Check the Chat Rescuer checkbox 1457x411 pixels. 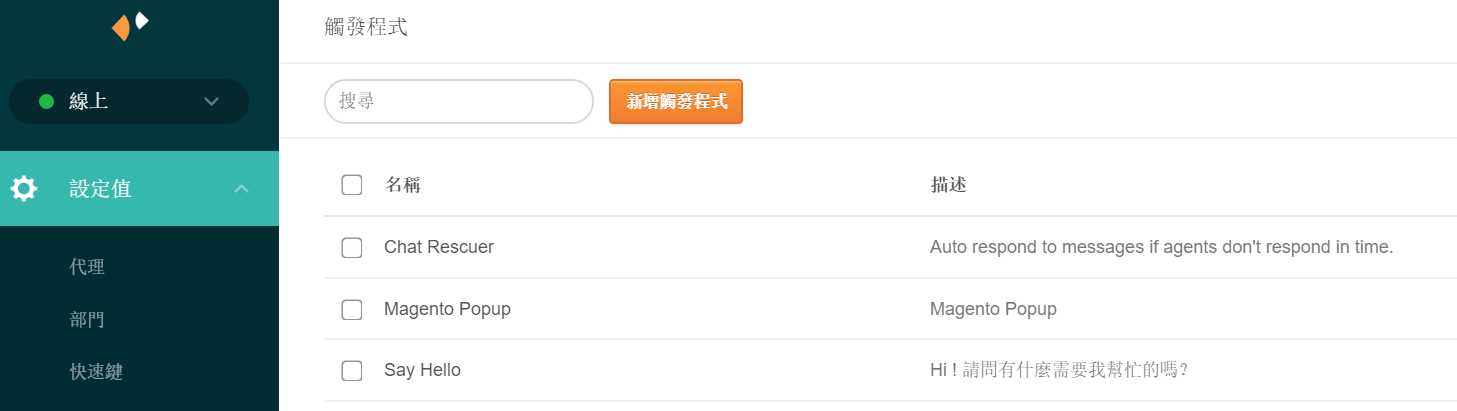tap(352, 247)
